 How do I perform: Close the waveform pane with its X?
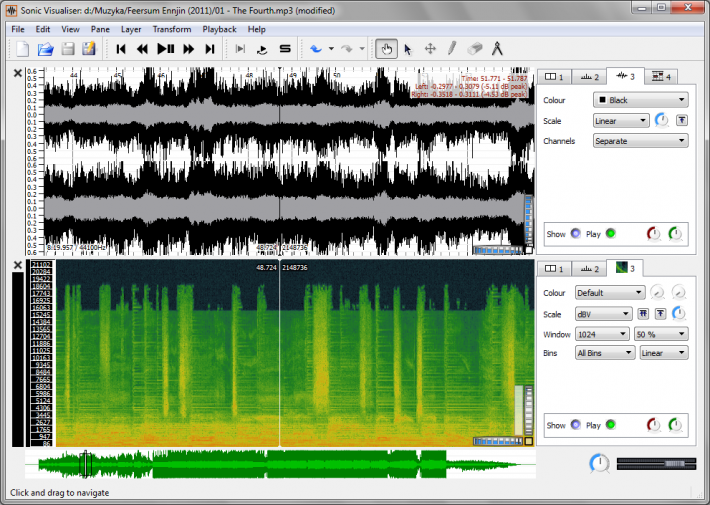tap(18, 73)
